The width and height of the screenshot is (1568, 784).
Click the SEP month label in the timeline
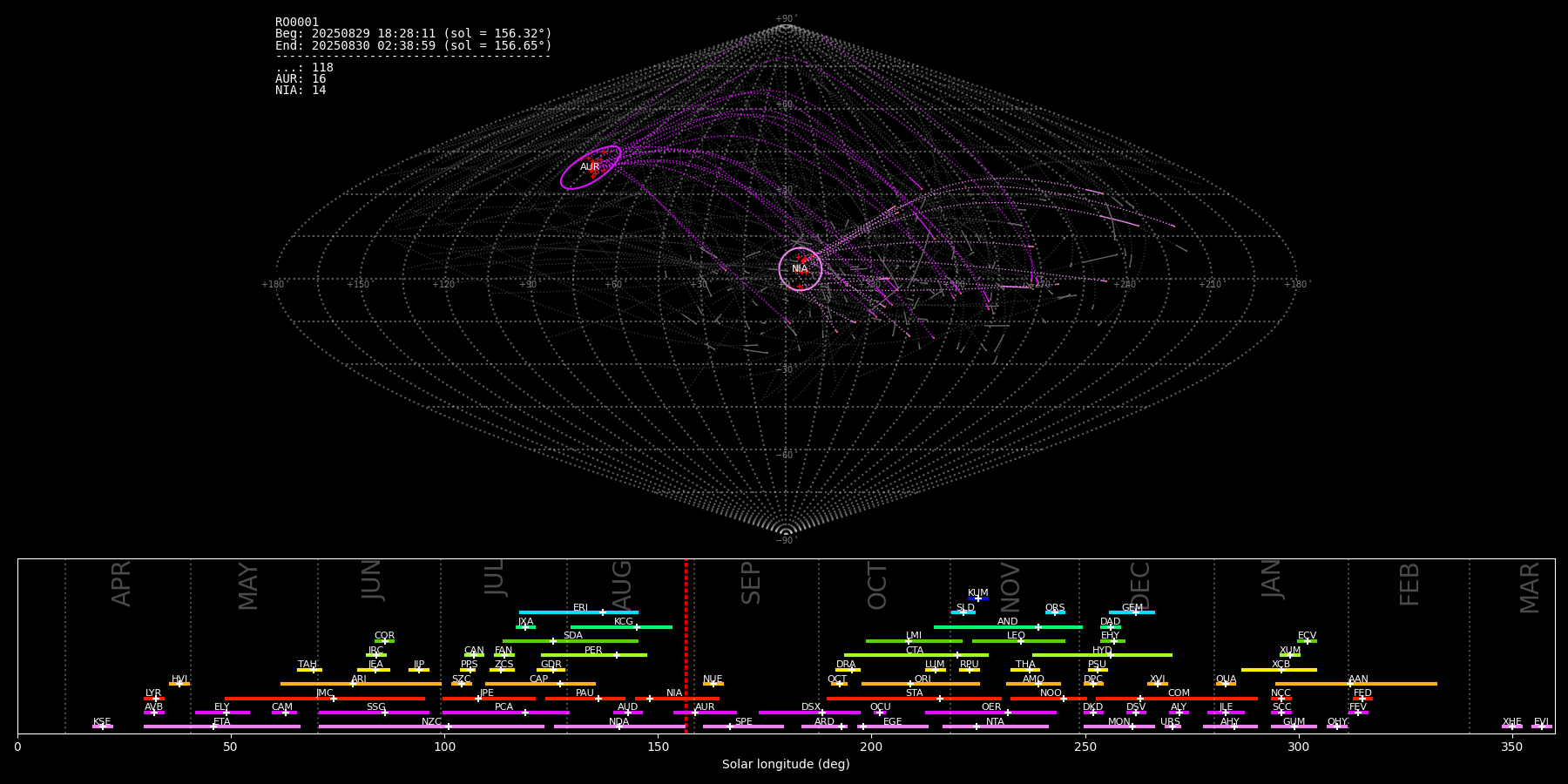(751, 583)
